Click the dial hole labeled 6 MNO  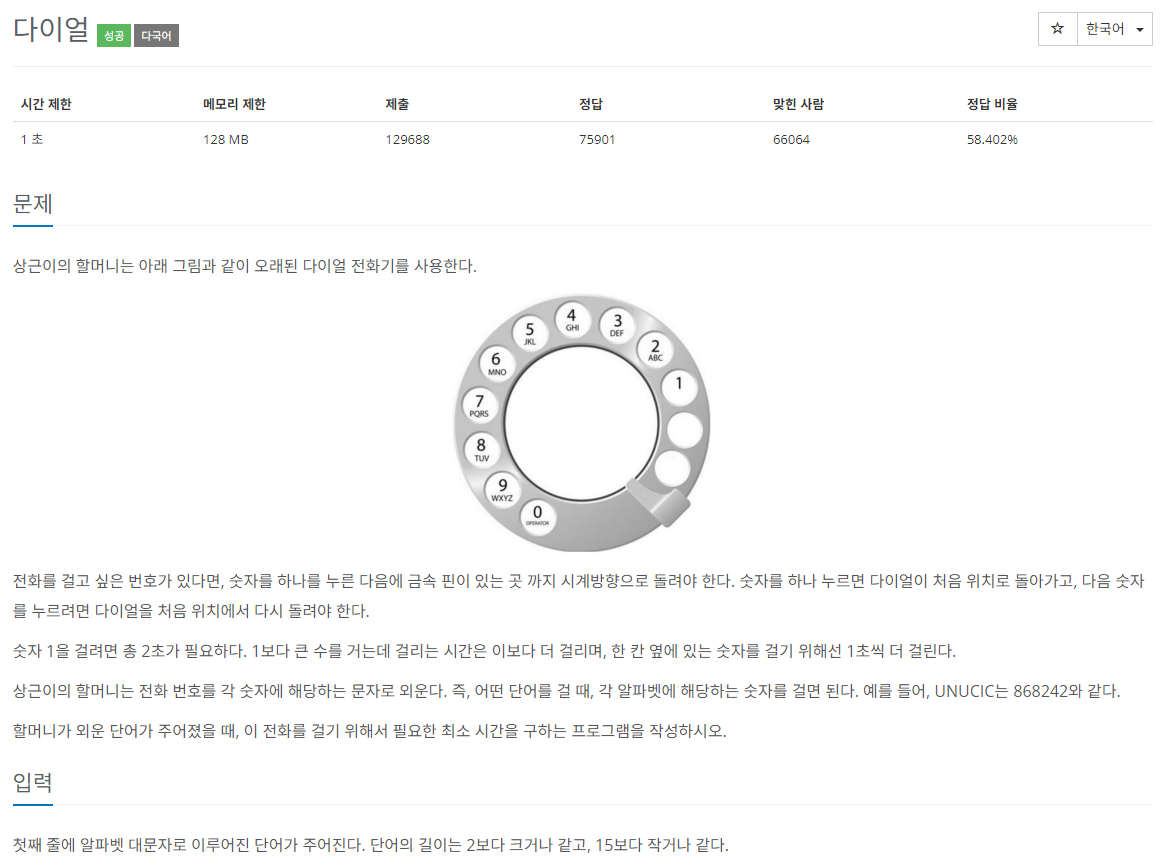(x=497, y=363)
